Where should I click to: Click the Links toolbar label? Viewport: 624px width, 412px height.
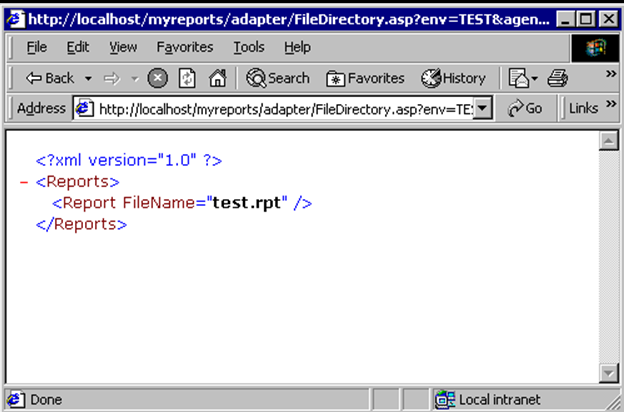583,108
